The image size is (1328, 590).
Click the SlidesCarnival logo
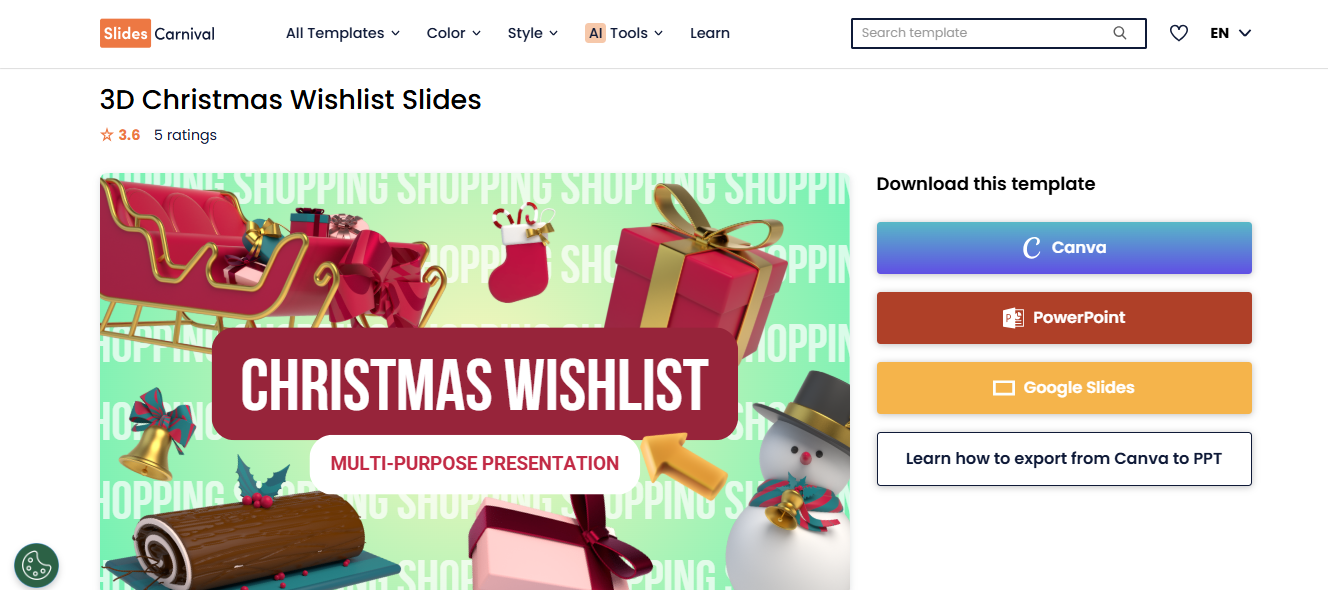(x=157, y=33)
